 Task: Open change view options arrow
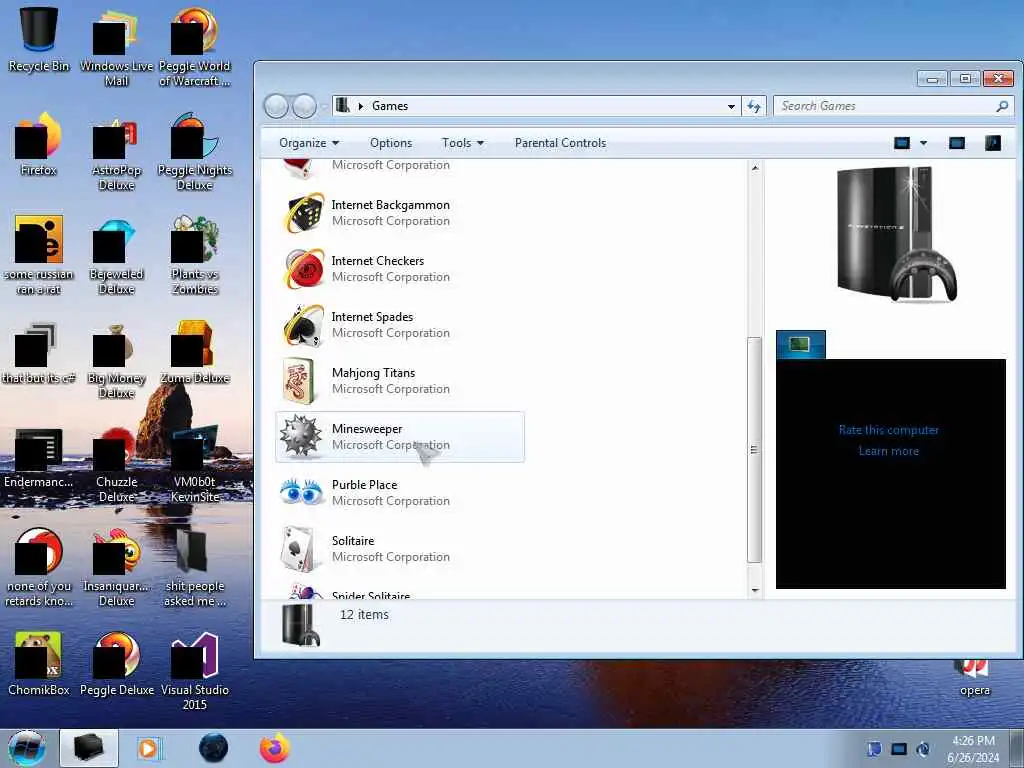[x=923, y=143]
